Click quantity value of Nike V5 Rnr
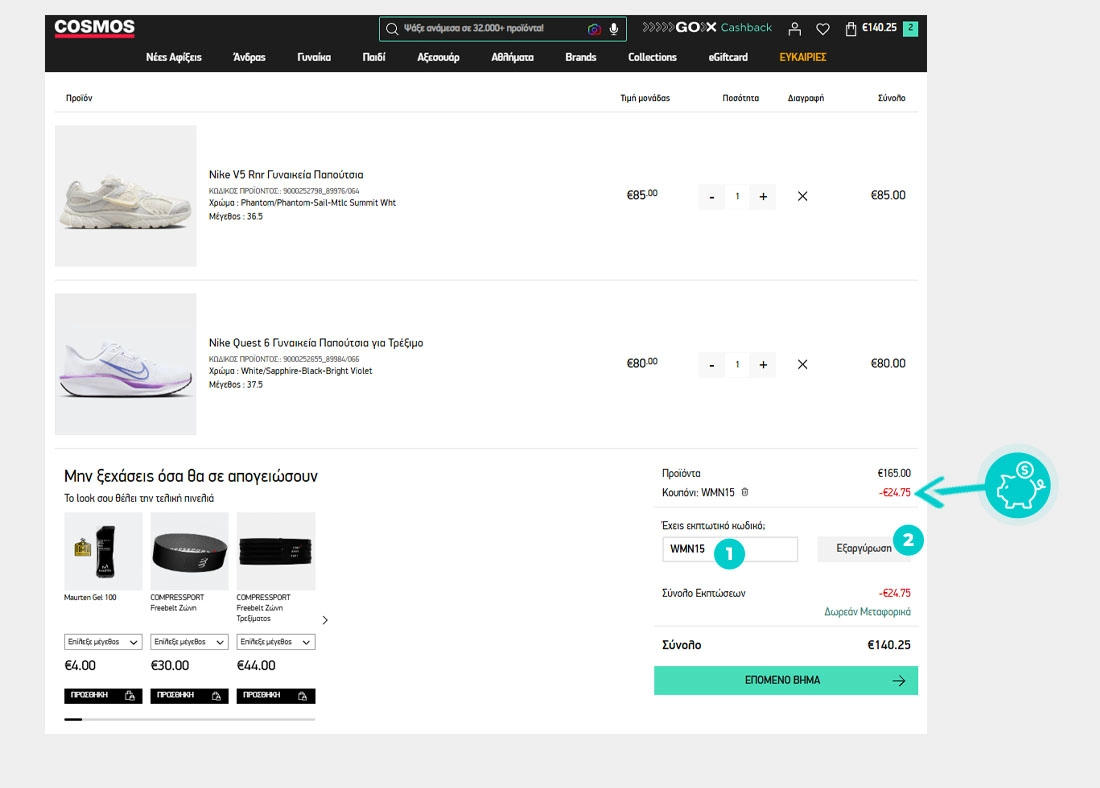 click(737, 196)
